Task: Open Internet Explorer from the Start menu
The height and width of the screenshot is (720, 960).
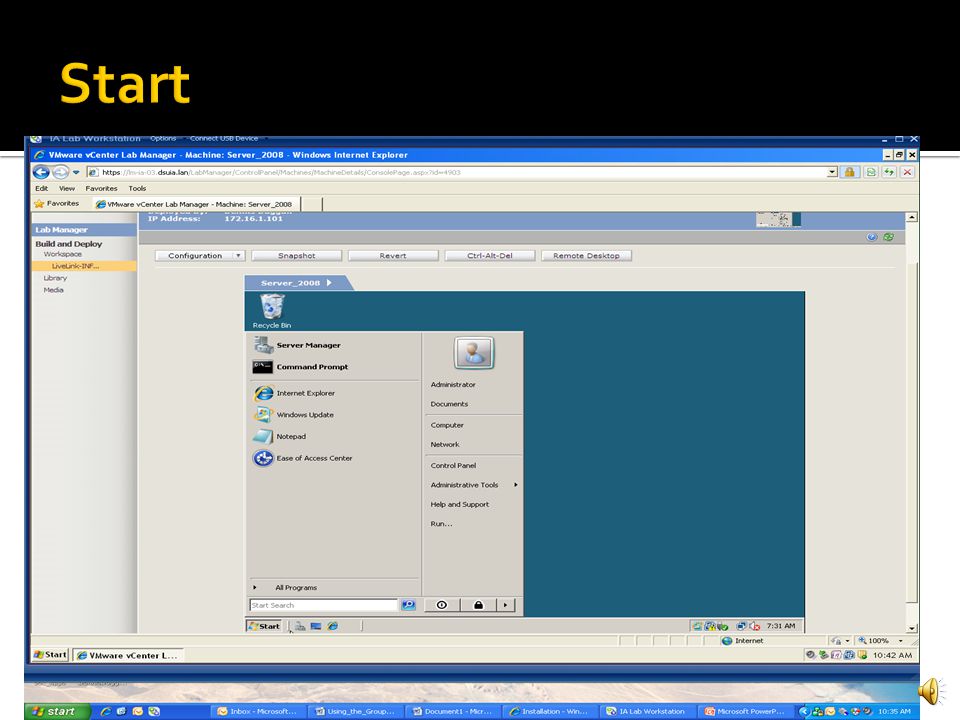Action: (294, 393)
